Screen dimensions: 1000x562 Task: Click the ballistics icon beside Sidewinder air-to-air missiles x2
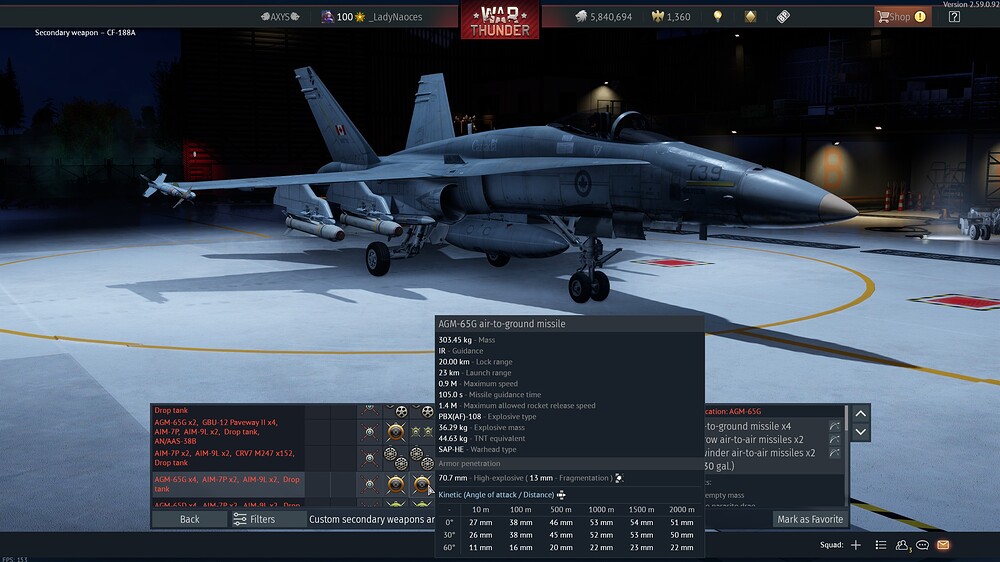point(834,453)
